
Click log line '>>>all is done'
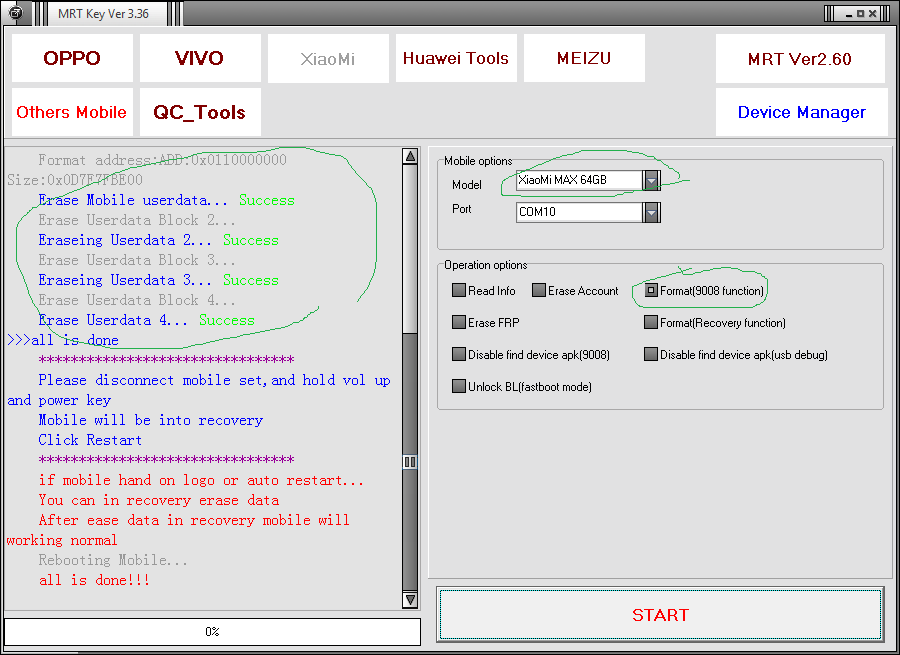point(63,340)
